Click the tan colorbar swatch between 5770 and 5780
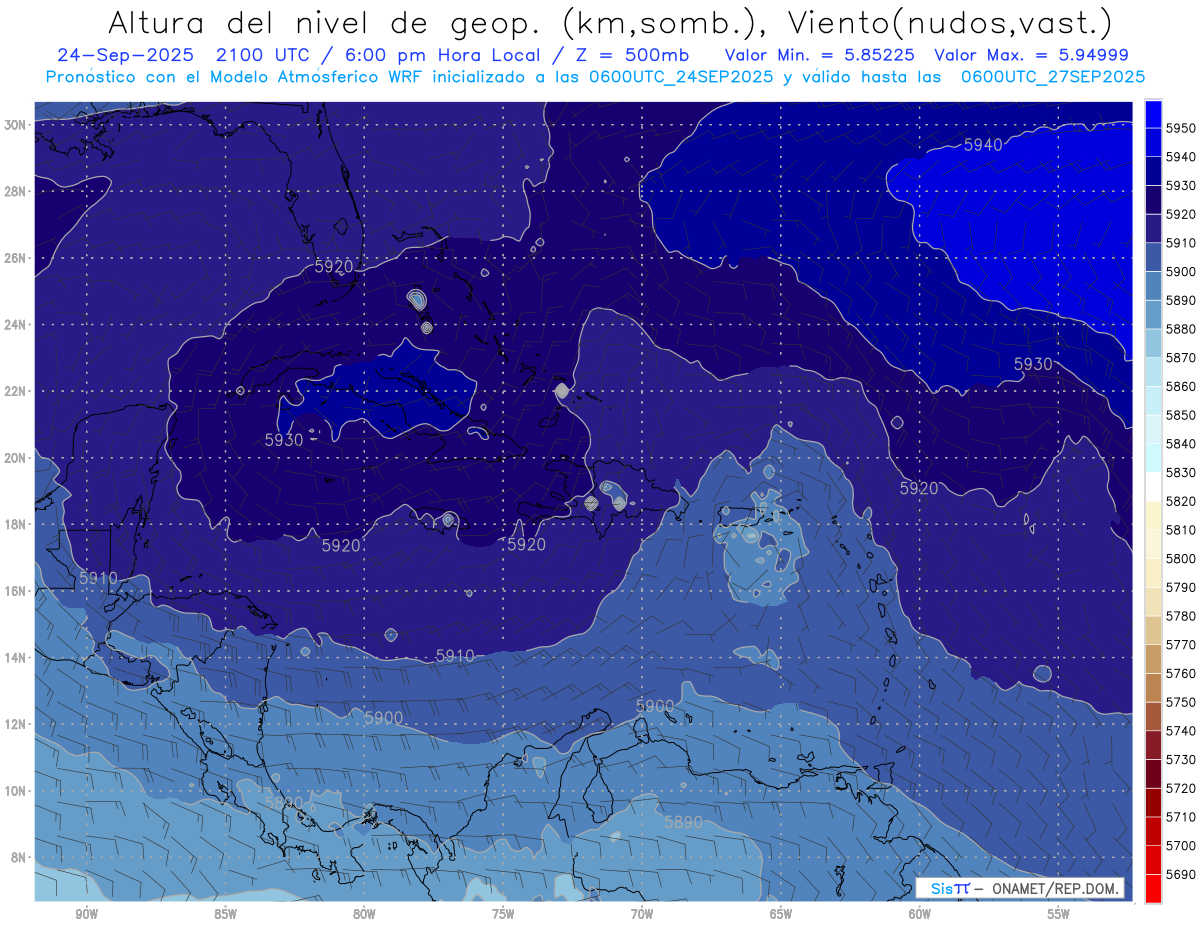The height and width of the screenshot is (927, 1200). tap(1153, 630)
